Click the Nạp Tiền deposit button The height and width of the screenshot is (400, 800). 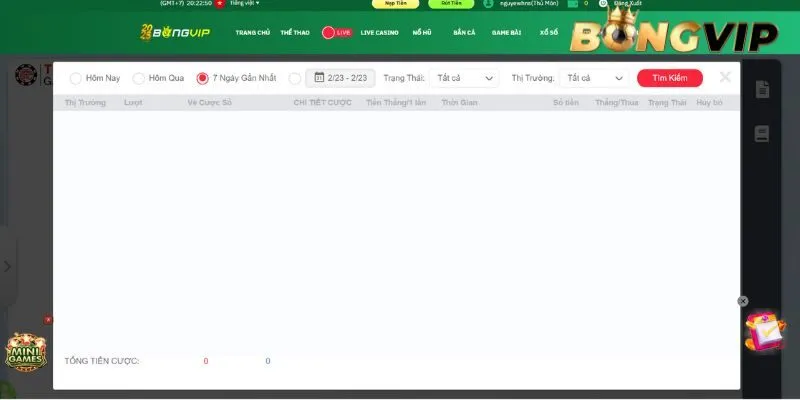(395, 3)
